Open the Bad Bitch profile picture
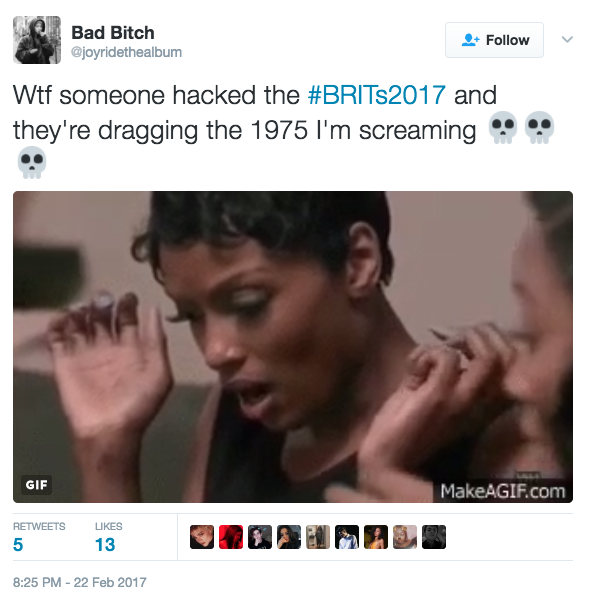Viewport: 590px width, 596px height. click(x=37, y=40)
